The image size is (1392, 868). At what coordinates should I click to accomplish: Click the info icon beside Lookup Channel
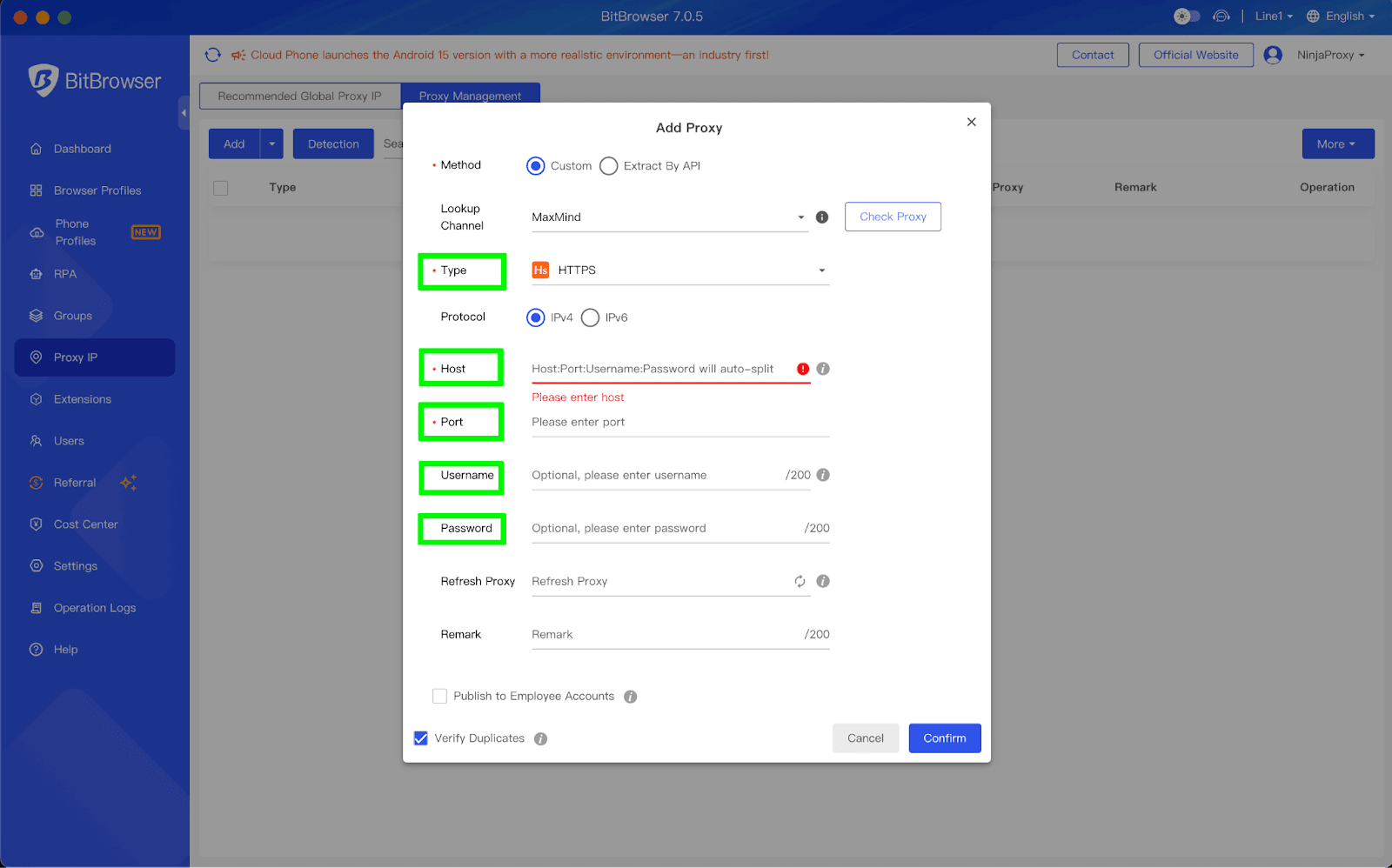[822, 217]
